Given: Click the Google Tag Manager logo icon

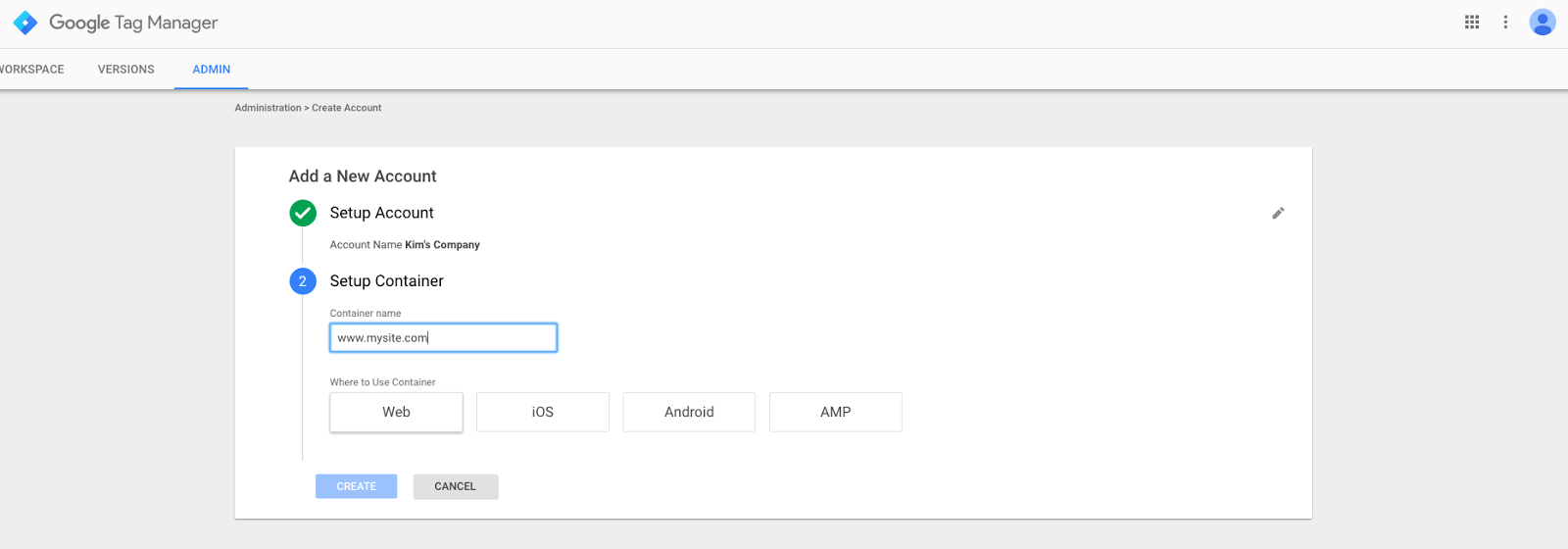Looking at the screenshot, I should coord(25,23).
